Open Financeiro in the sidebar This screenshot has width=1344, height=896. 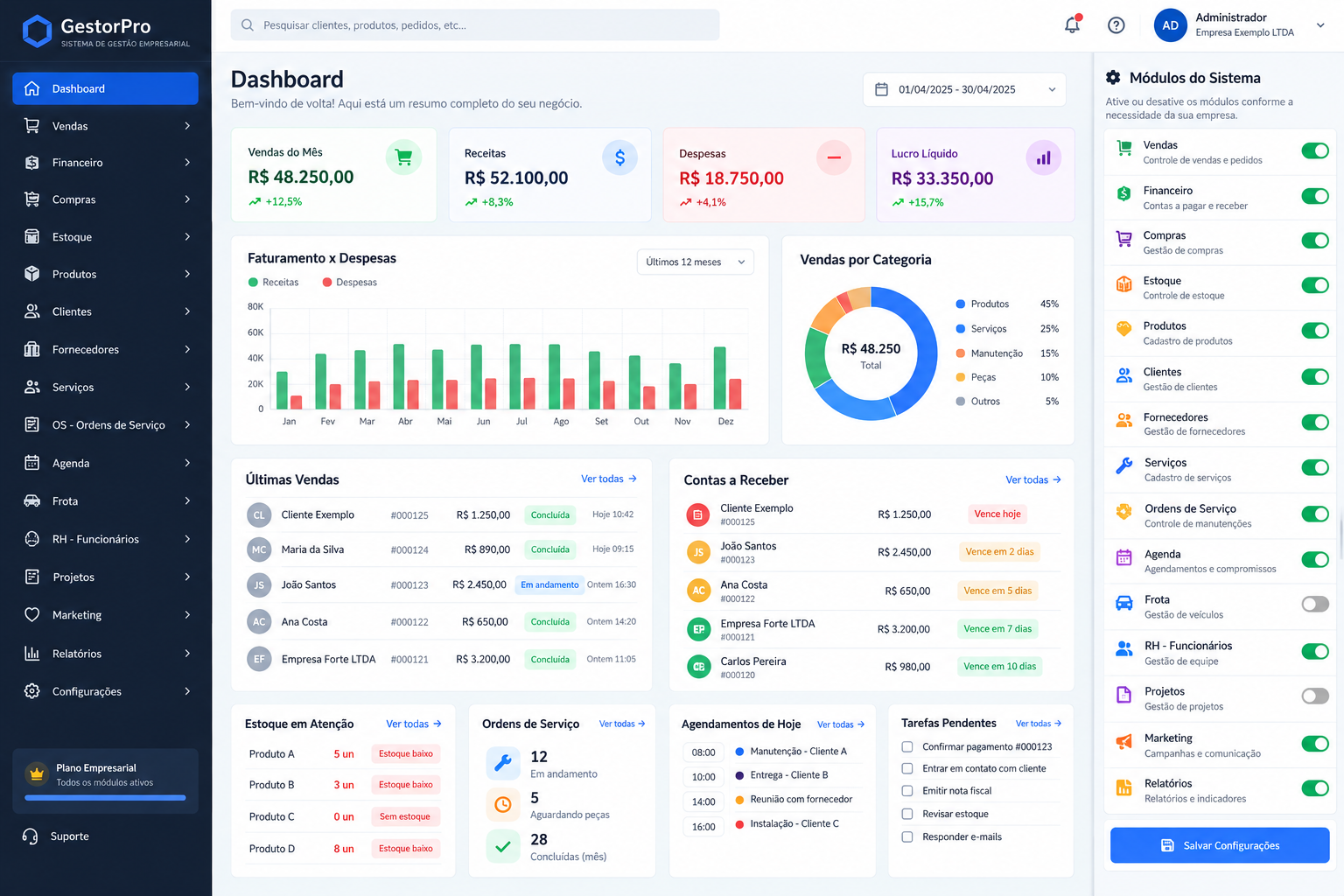(x=105, y=163)
